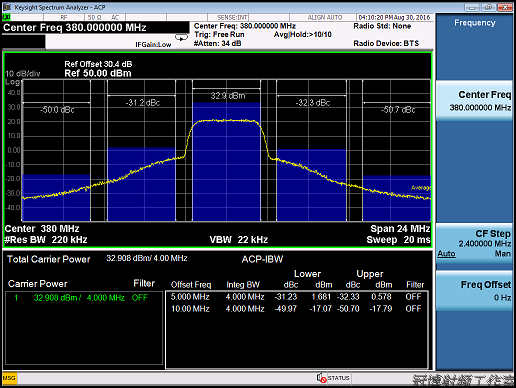Screen dimensions: 516x388
Task: Click the yellow MSG indicator icon
Action: tap(9, 378)
